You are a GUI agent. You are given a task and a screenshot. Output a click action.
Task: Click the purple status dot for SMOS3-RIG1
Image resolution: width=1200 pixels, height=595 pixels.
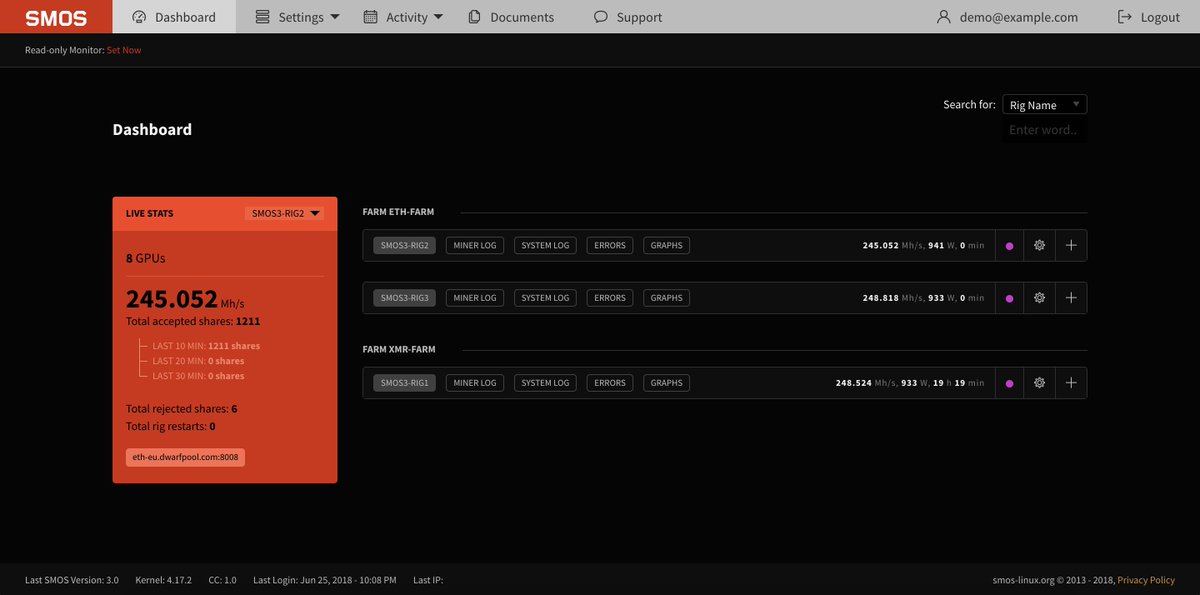(x=1009, y=382)
